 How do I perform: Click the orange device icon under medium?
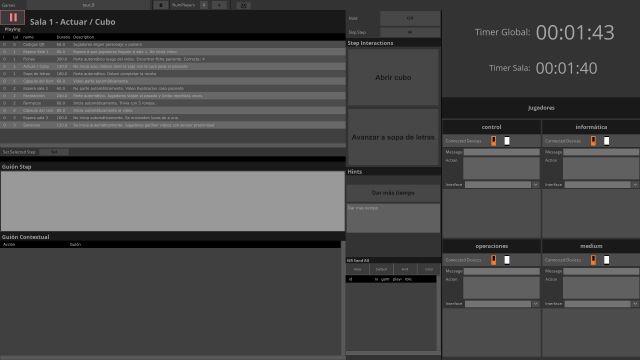(593, 260)
